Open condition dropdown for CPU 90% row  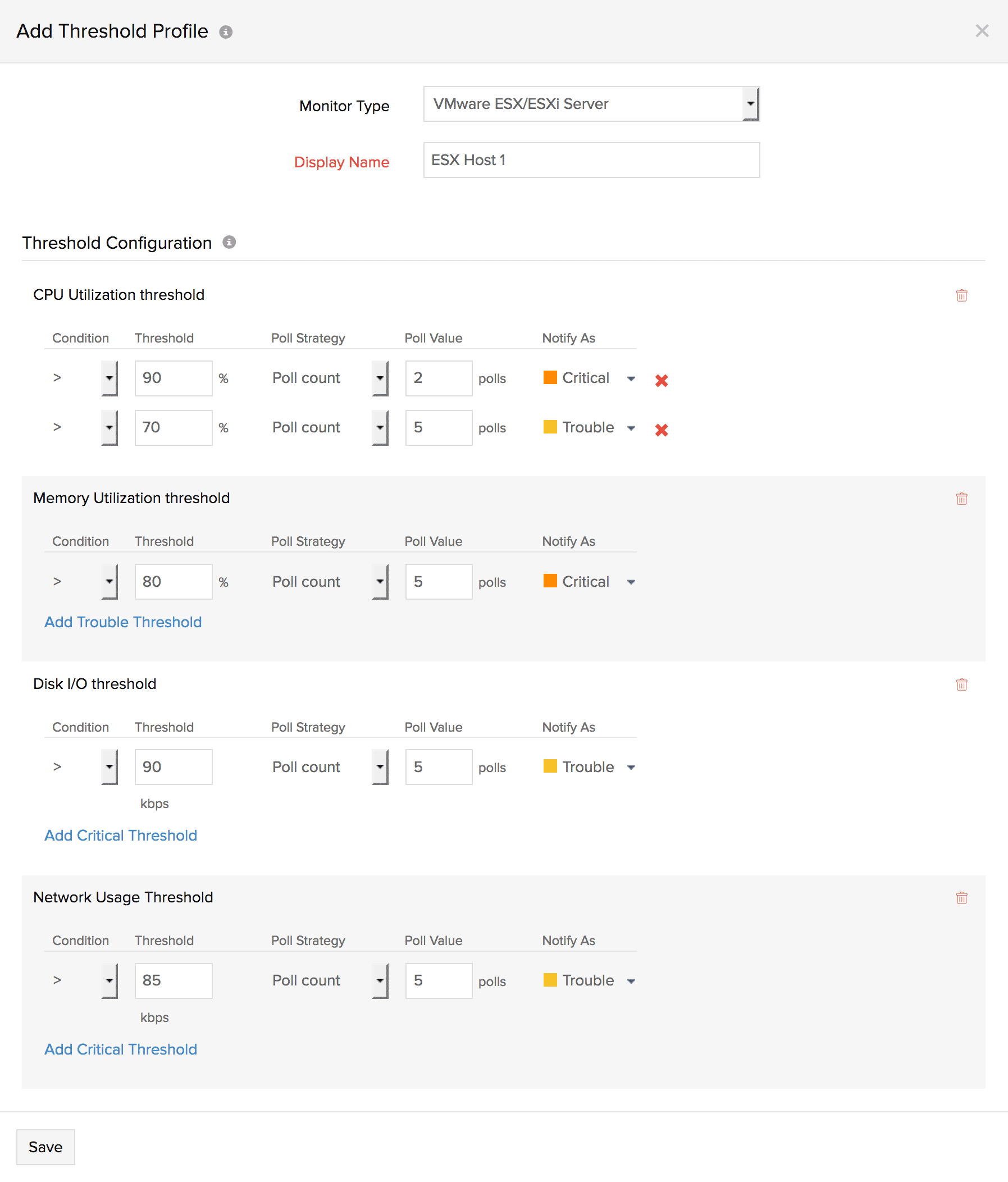click(x=109, y=378)
